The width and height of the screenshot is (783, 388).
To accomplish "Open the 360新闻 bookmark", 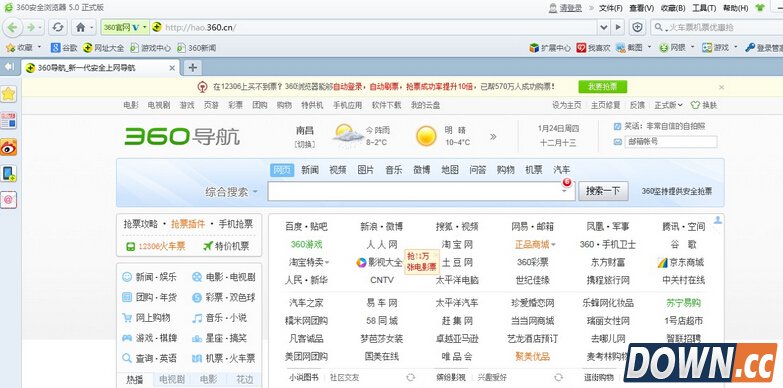I will [196, 48].
